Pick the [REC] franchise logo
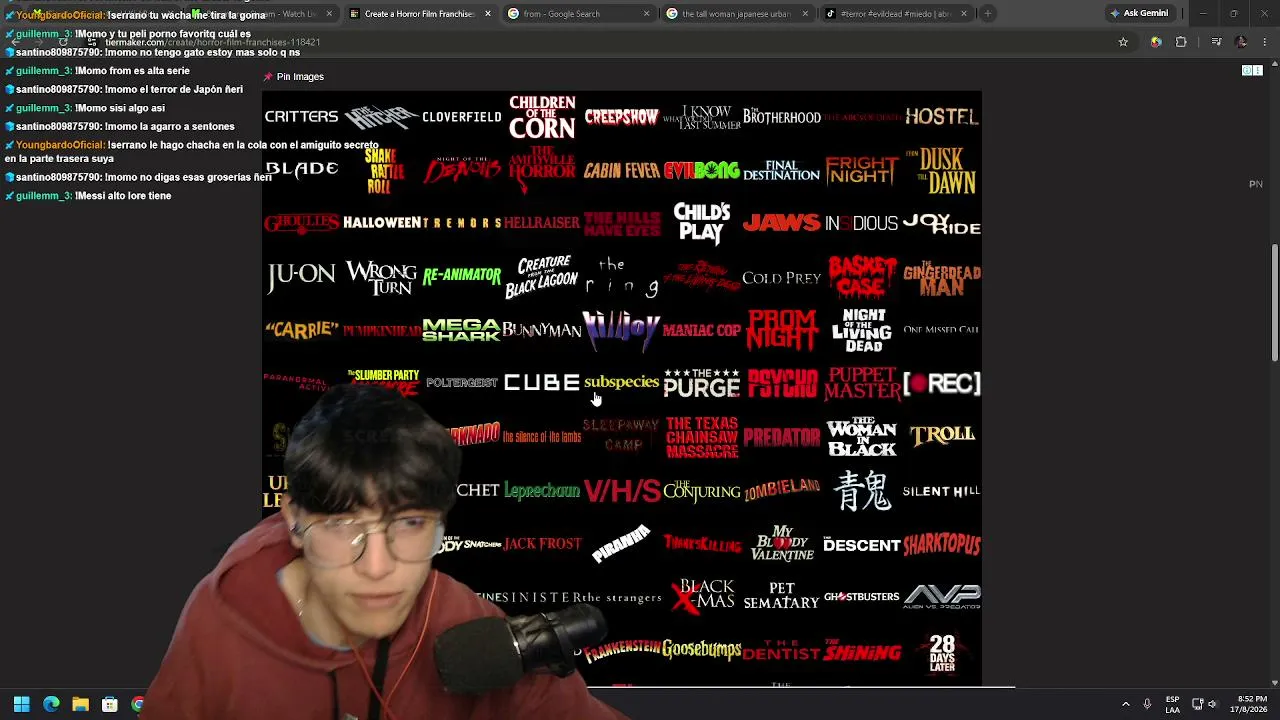 coord(941,384)
